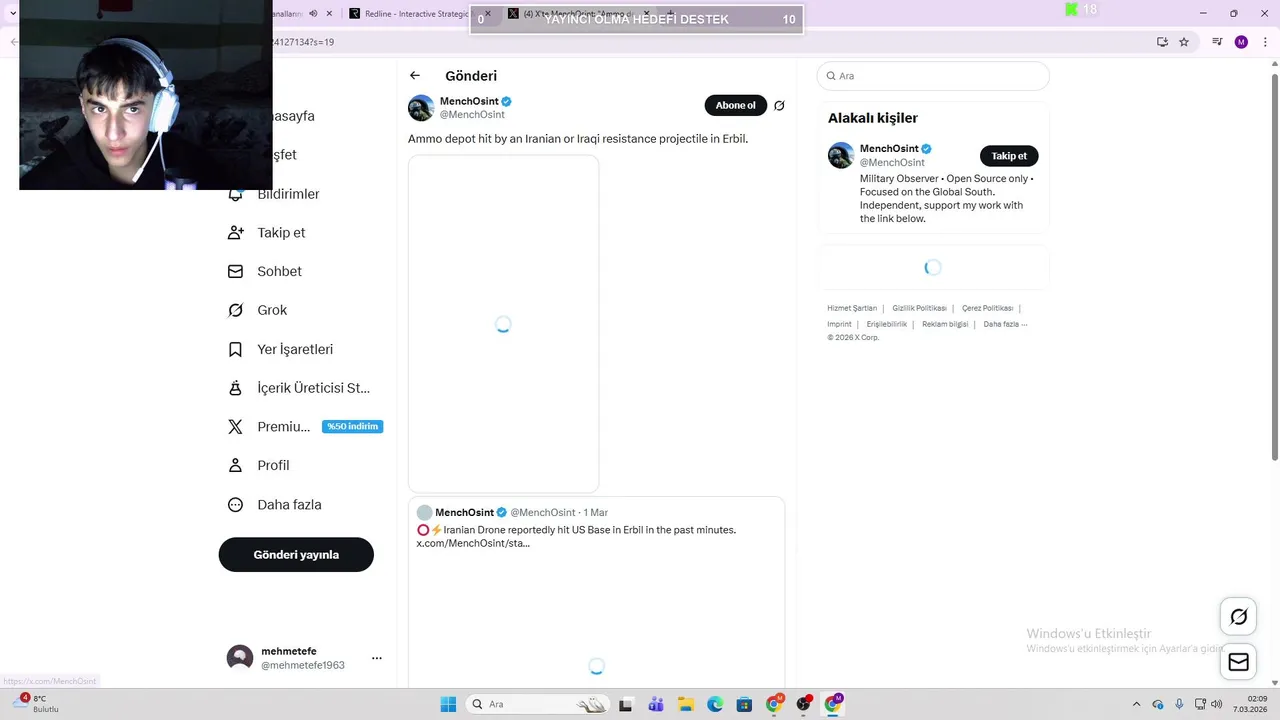Open Microsoft Teams on the taskbar
Image resolution: width=1280 pixels, height=720 pixels.
656,704
